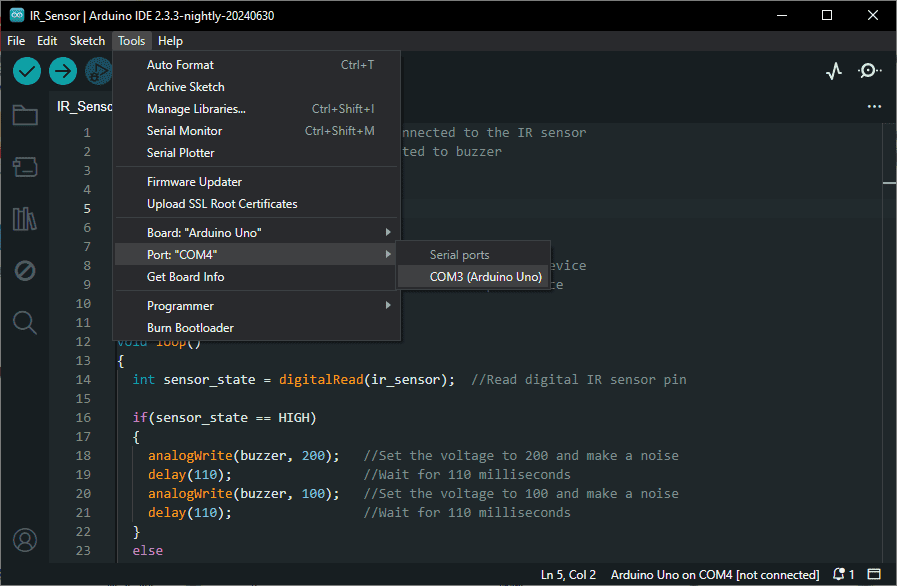Click Arduino Uno on COM4 in status bar
The width and height of the screenshot is (897, 586).
coord(714,574)
